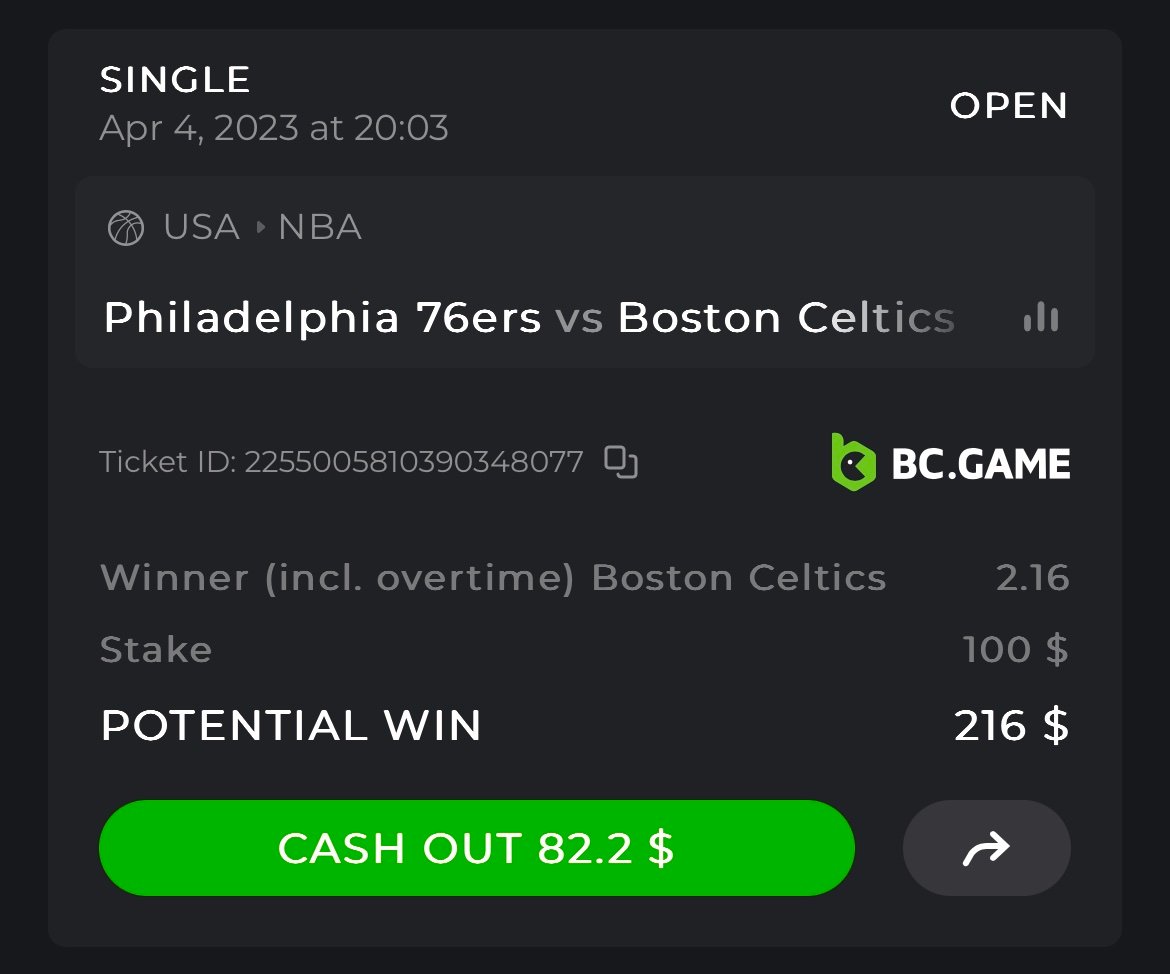Image resolution: width=1170 pixels, height=974 pixels.
Task: Share the bet slip with arrow button
Action: click(986, 848)
